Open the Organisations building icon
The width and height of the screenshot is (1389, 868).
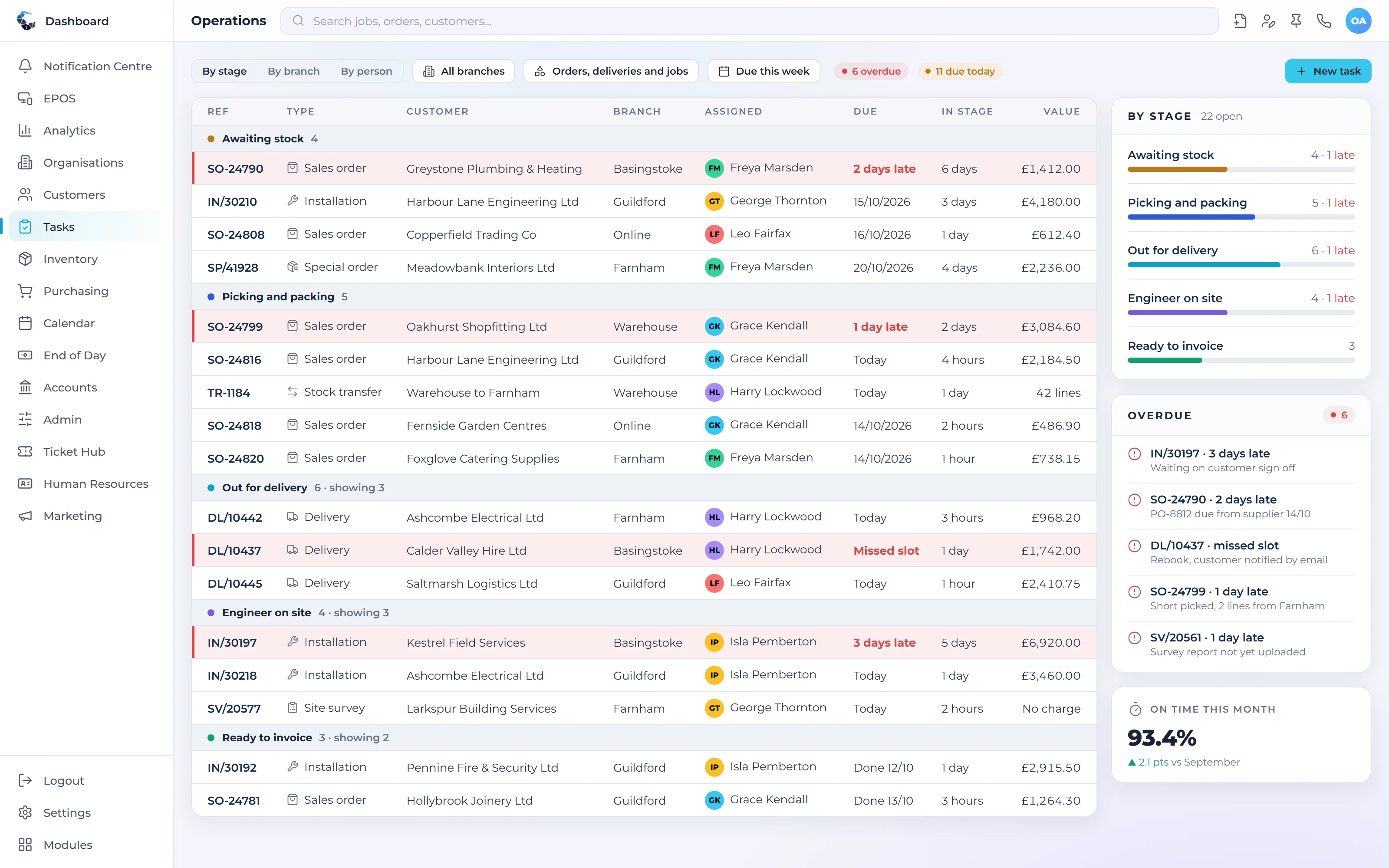pyautogui.click(x=25, y=162)
